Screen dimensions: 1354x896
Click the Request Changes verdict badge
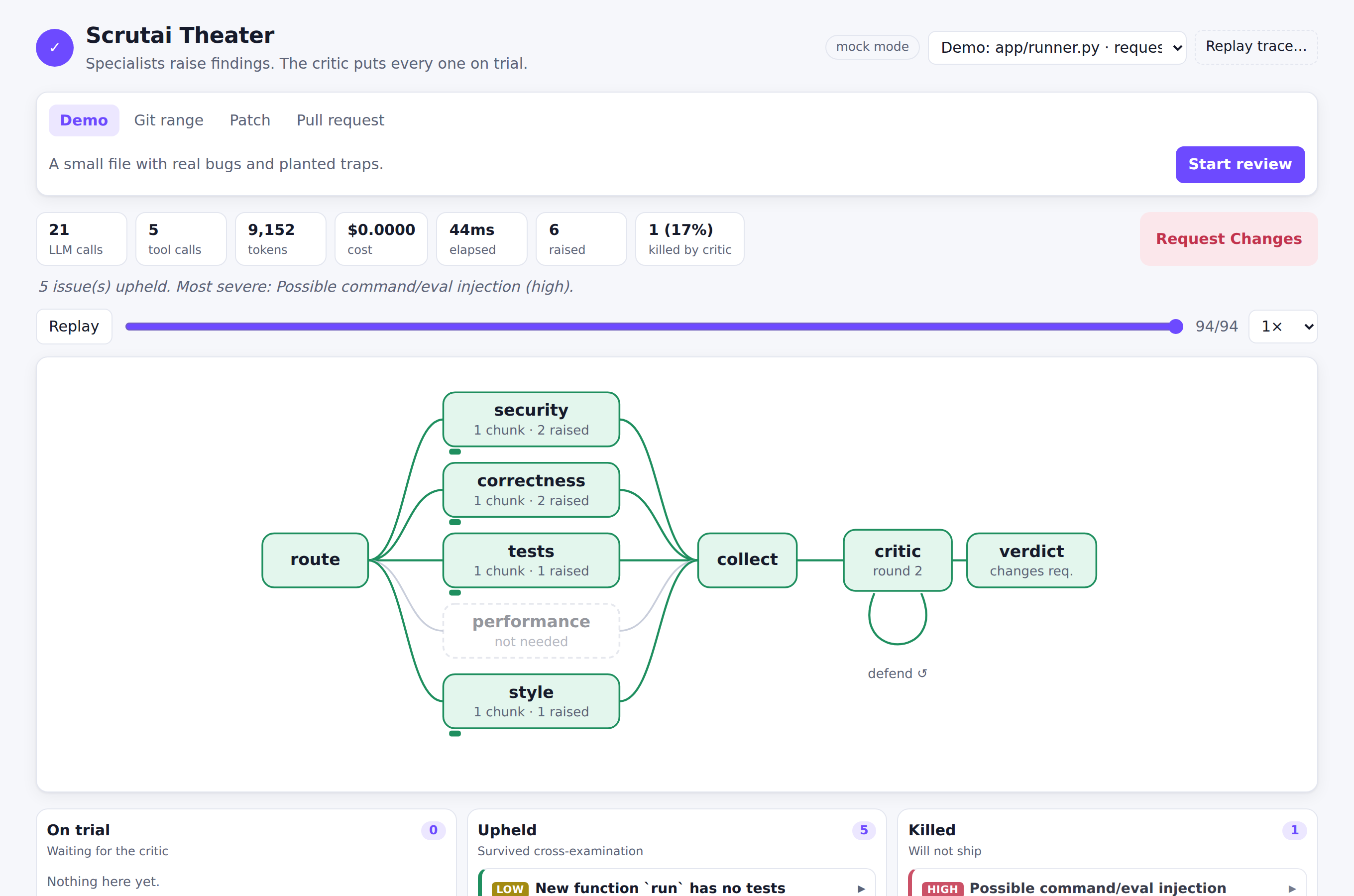[x=1229, y=239]
